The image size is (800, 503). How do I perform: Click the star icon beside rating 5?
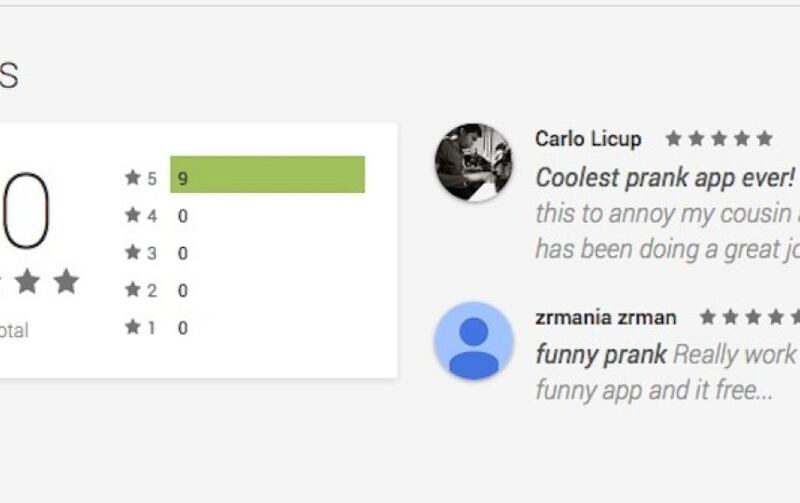click(x=133, y=178)
